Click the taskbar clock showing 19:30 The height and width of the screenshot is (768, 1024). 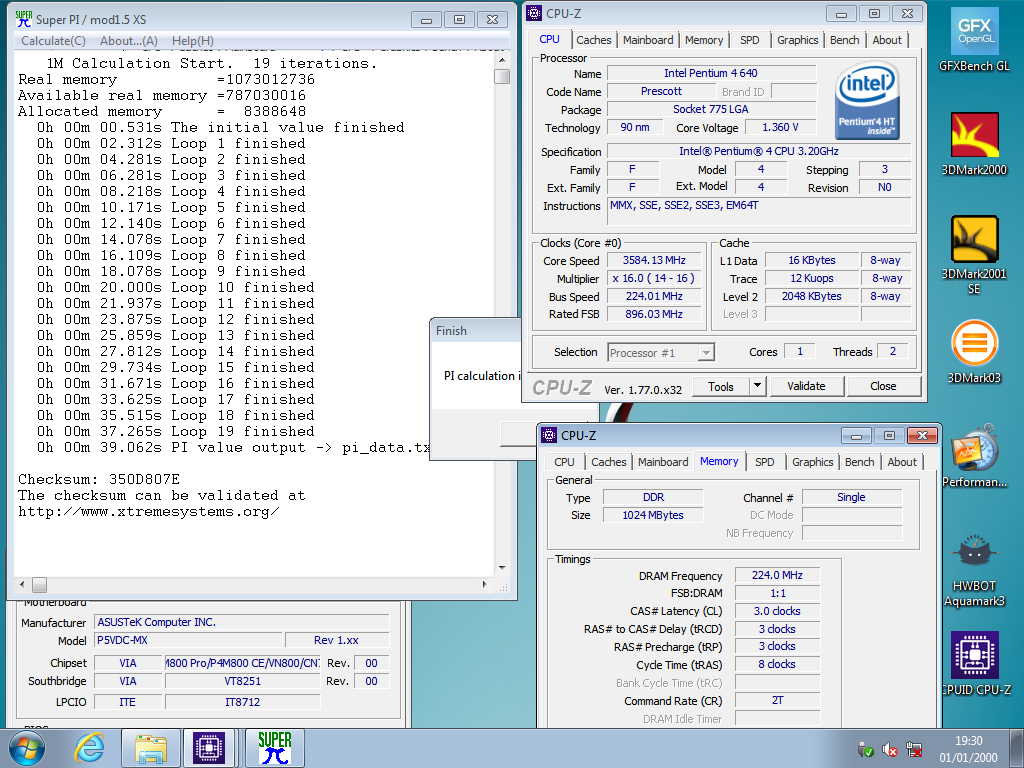[968, 749]
